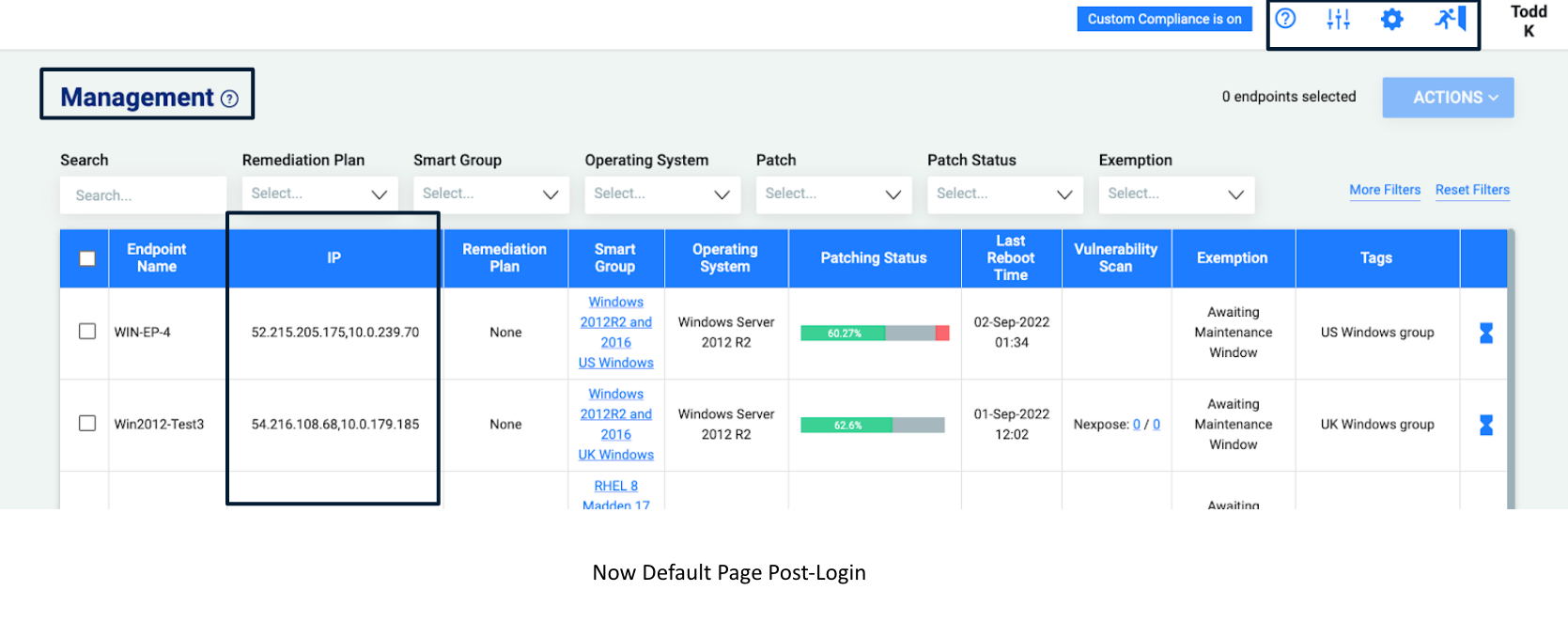Open the Patch Status filter dropdown
The width and height of the screenshot is (1568, 622).
click(1005, 194)
